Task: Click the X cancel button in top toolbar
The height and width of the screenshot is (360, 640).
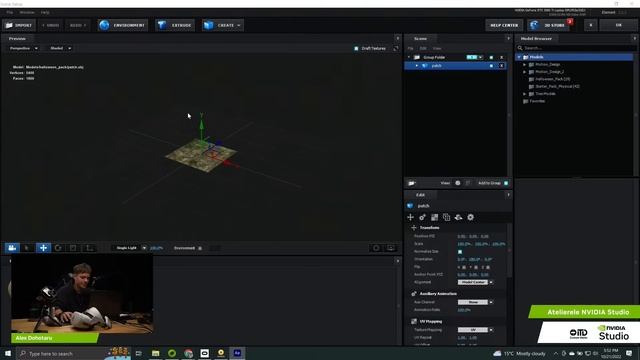Action: (591, 25)
